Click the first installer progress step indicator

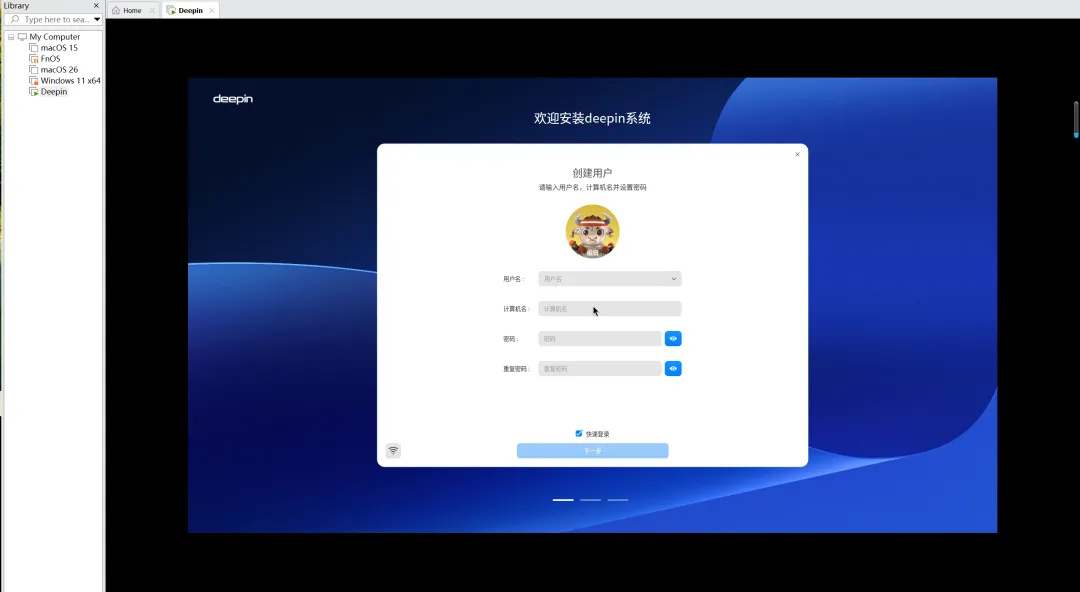click(563, 500)
